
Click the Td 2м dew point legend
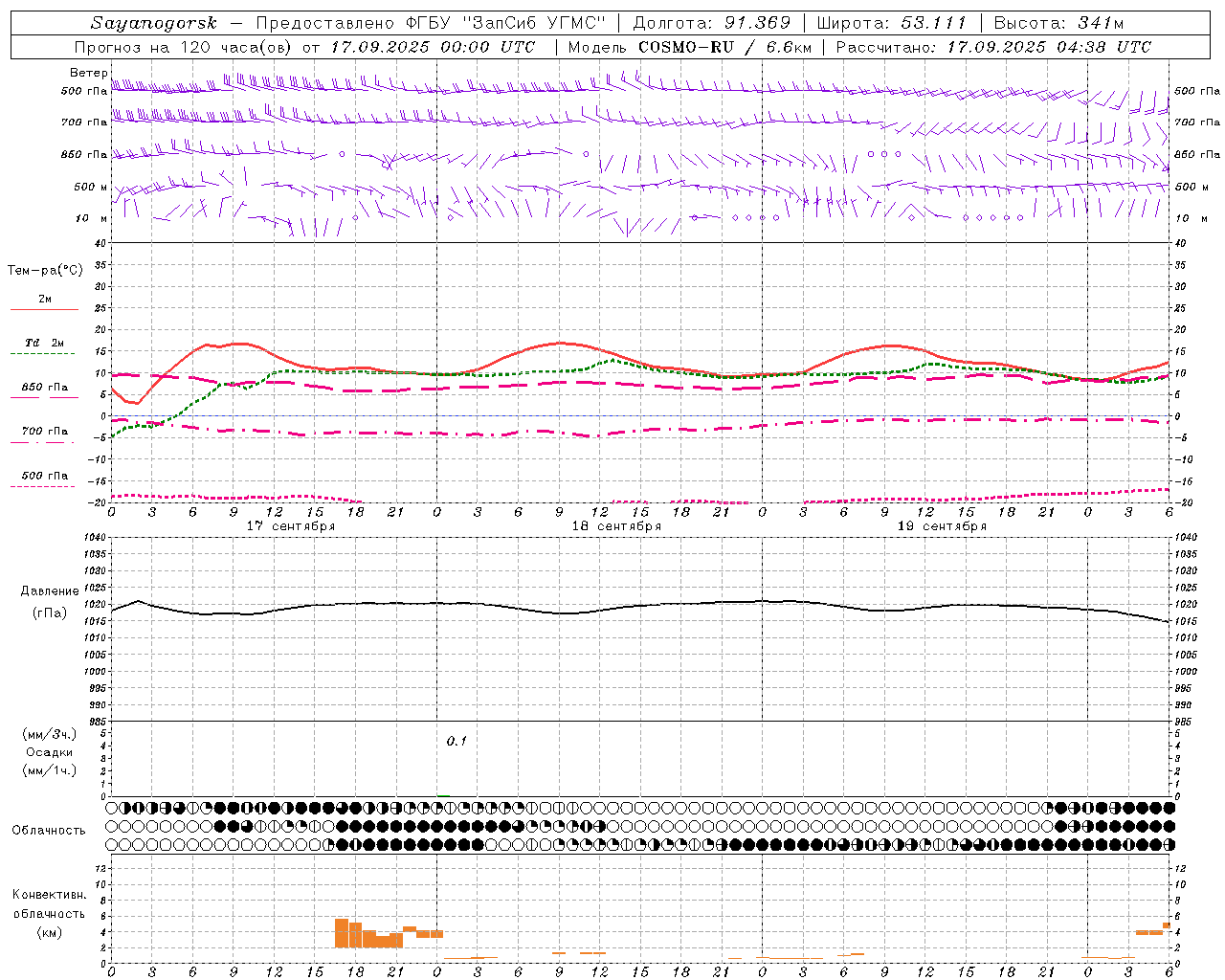44,346
